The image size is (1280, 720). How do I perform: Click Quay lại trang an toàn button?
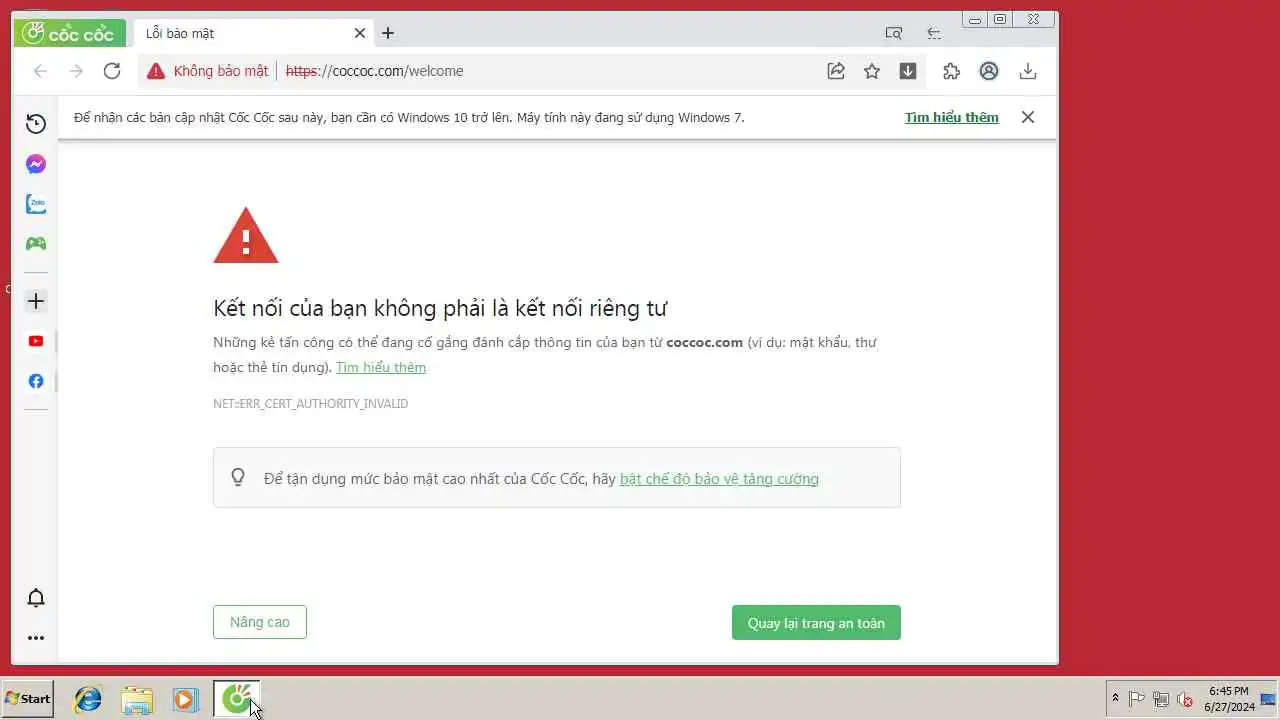(x=816, y=623)
